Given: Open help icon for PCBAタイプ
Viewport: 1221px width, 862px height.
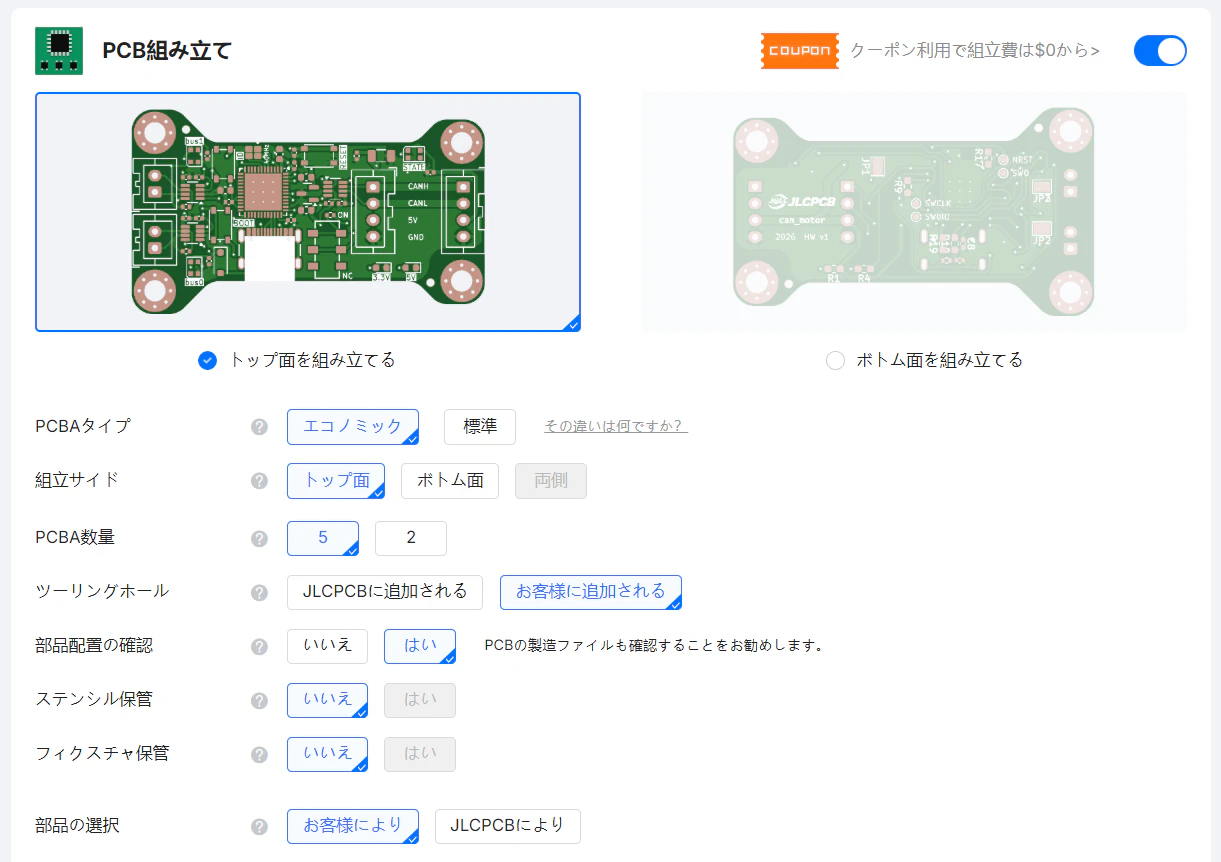Looking at the screenshot, I should point(259,427).
